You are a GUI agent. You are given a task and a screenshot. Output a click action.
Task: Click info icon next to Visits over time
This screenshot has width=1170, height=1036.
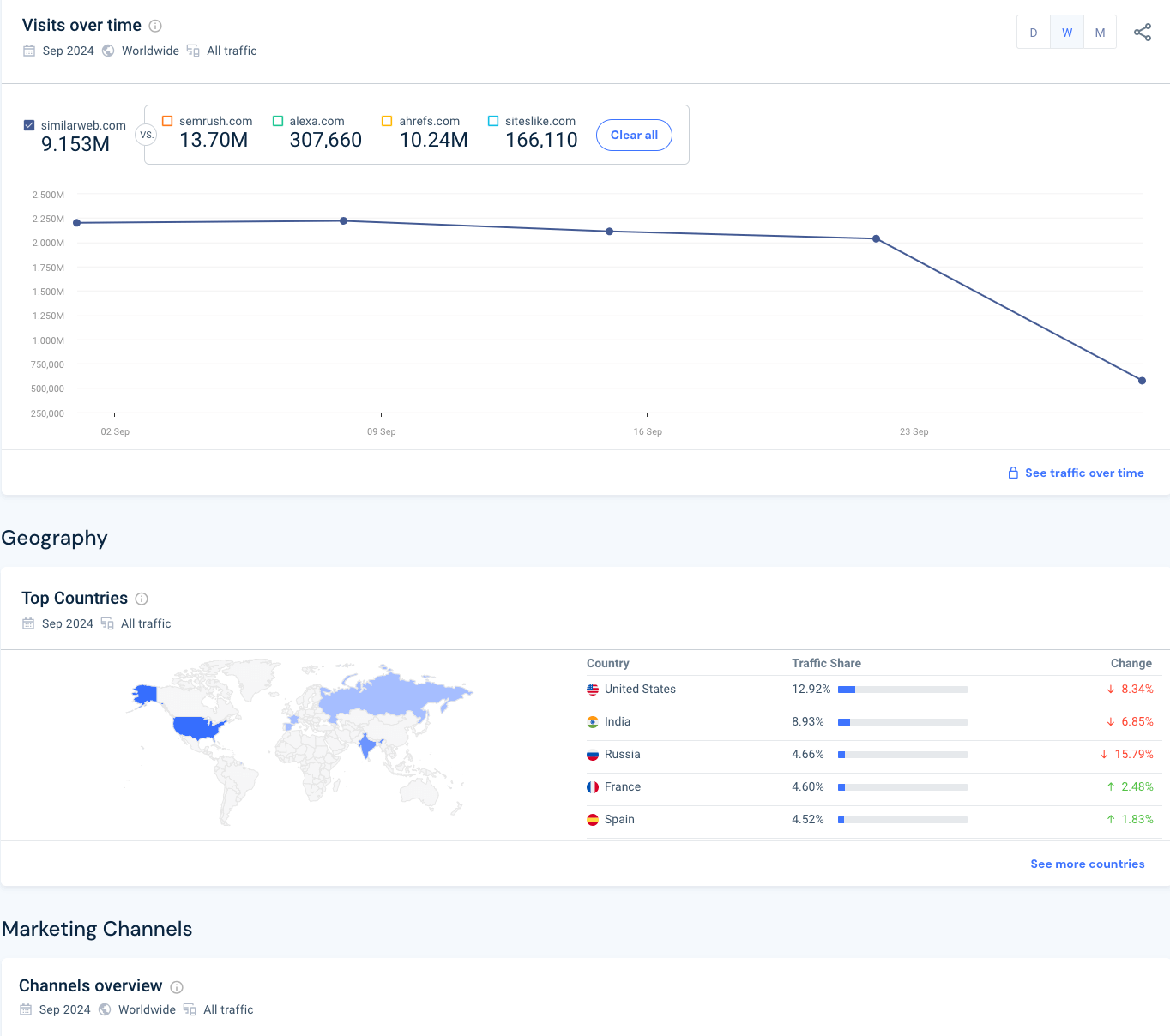click(155, 26)
